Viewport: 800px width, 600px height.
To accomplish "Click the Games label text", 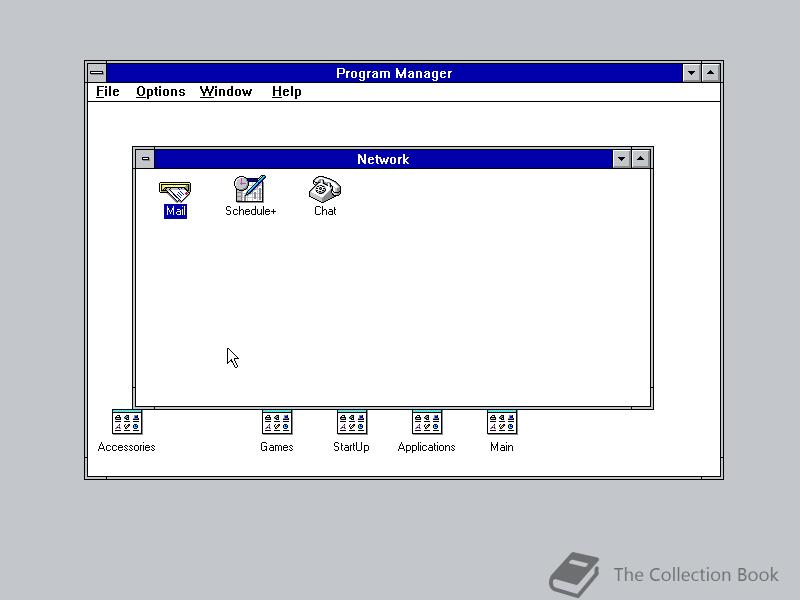I will (x=277, y=447).
